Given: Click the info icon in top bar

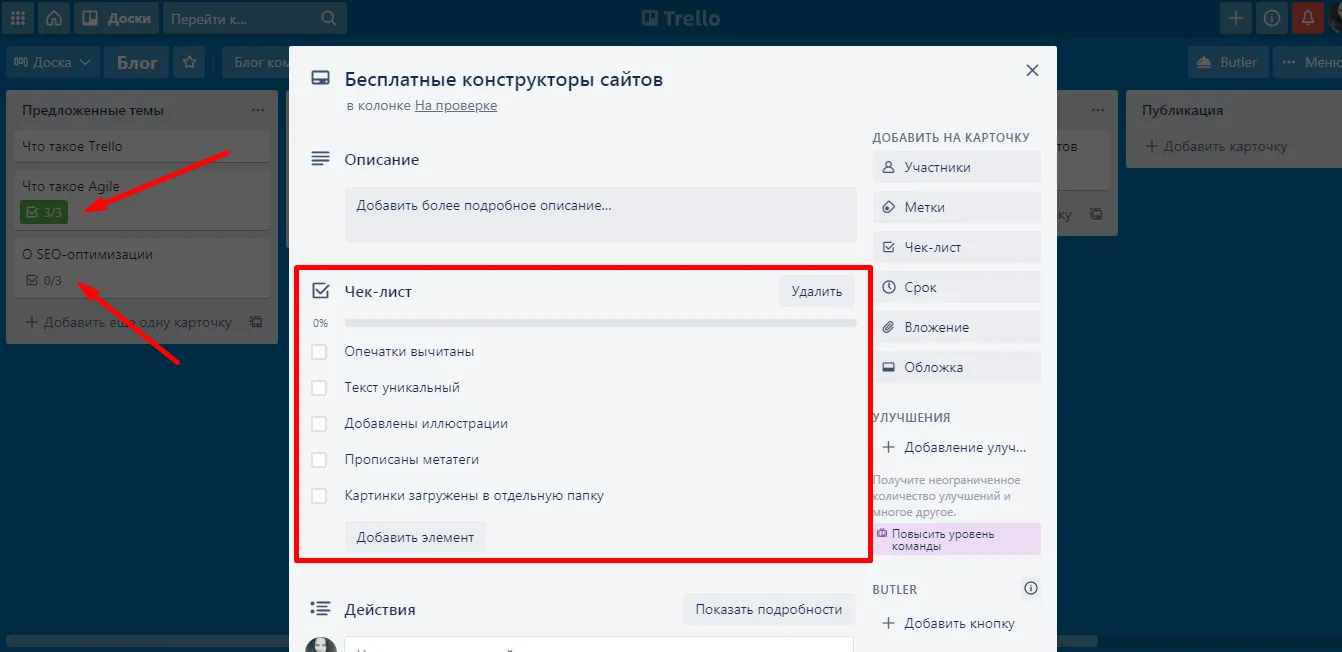Looking at the screenshot, I should [x=1272, y=18].
